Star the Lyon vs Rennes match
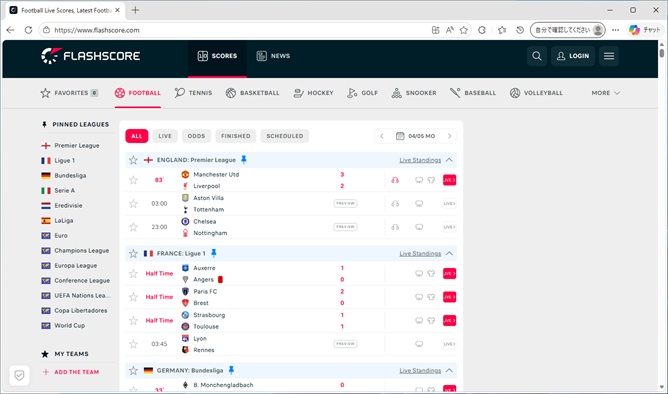 (133, 344)
